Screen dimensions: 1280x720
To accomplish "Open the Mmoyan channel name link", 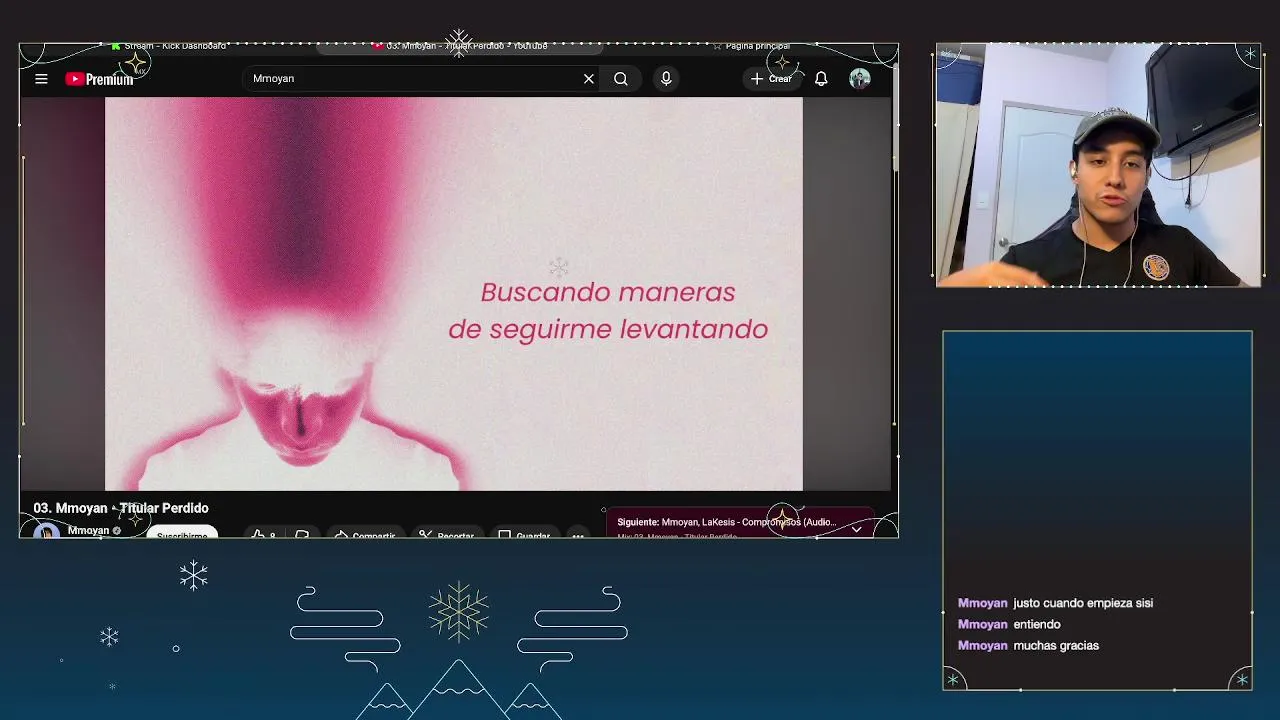I will [89, 531].
